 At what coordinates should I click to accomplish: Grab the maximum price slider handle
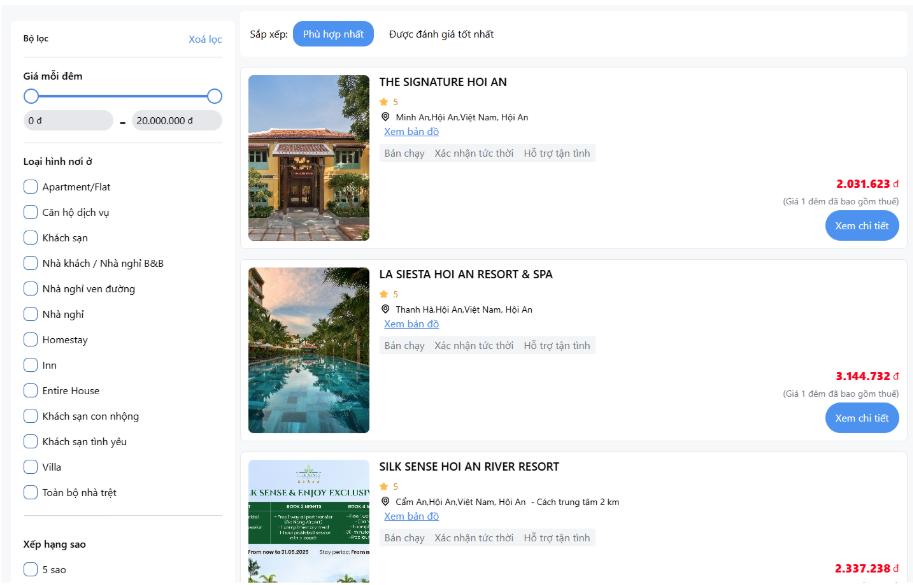(214, 96)
